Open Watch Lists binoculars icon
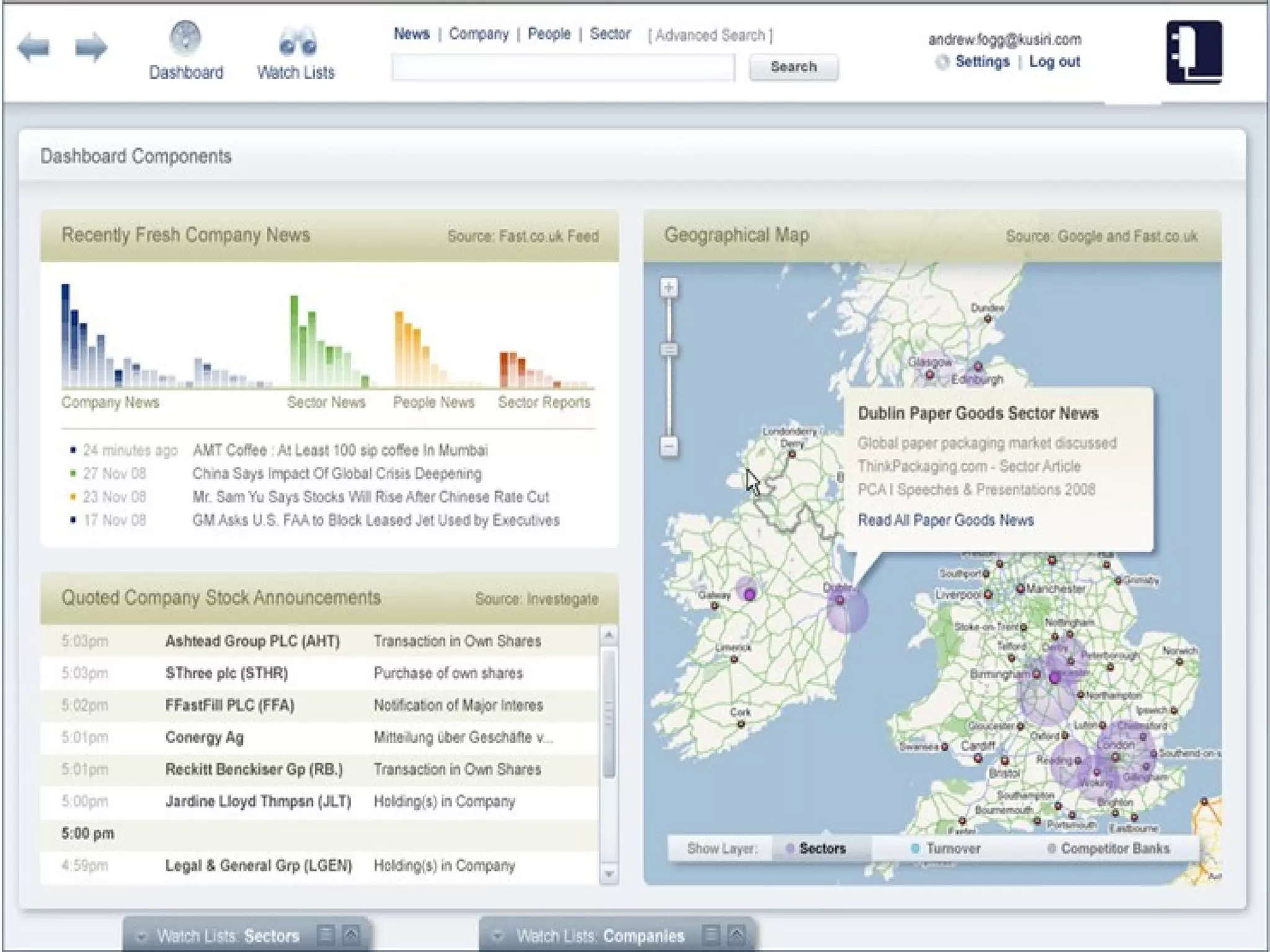 [297, 42]
